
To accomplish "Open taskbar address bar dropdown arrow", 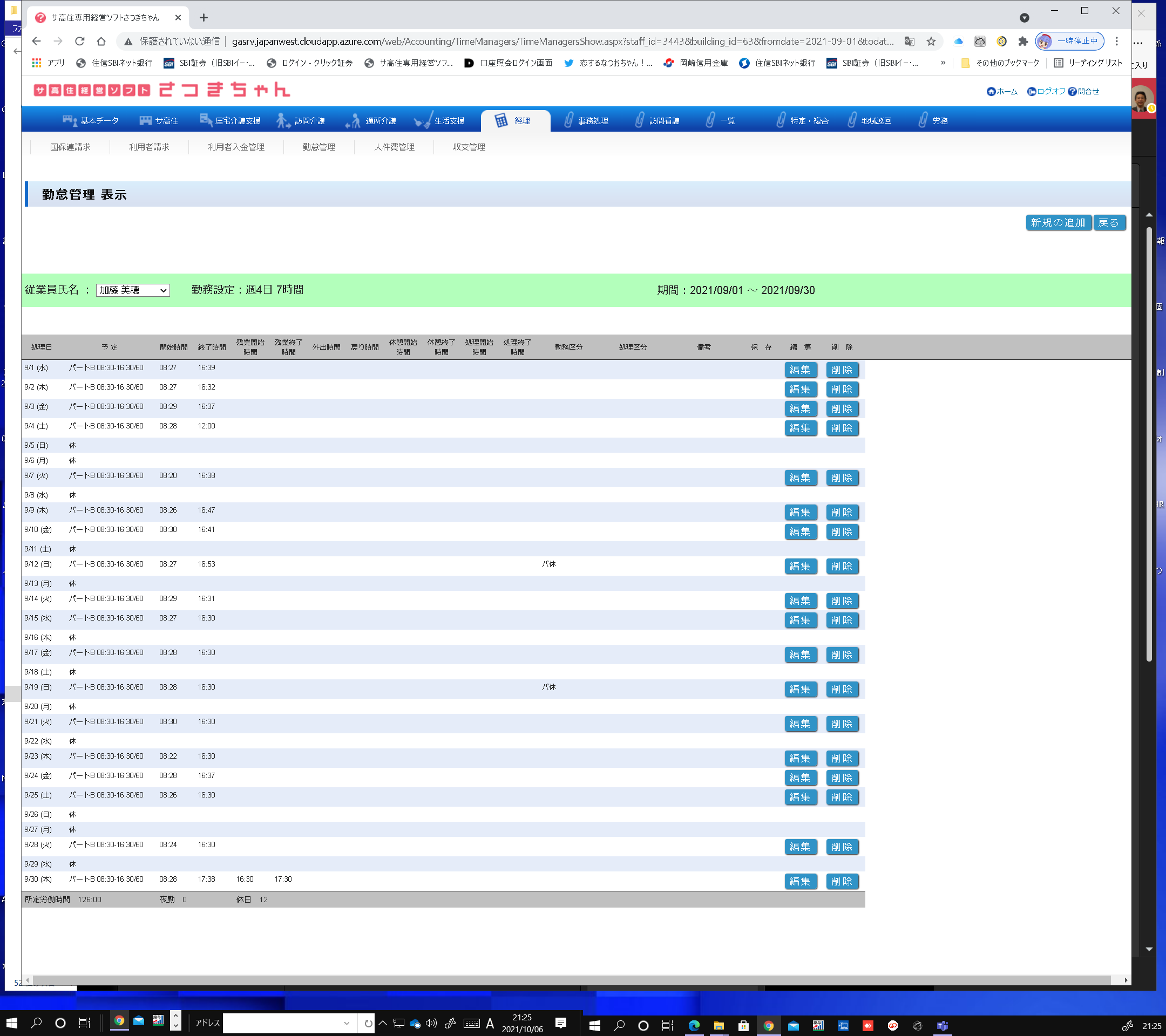I will (x=346, y=1023).
